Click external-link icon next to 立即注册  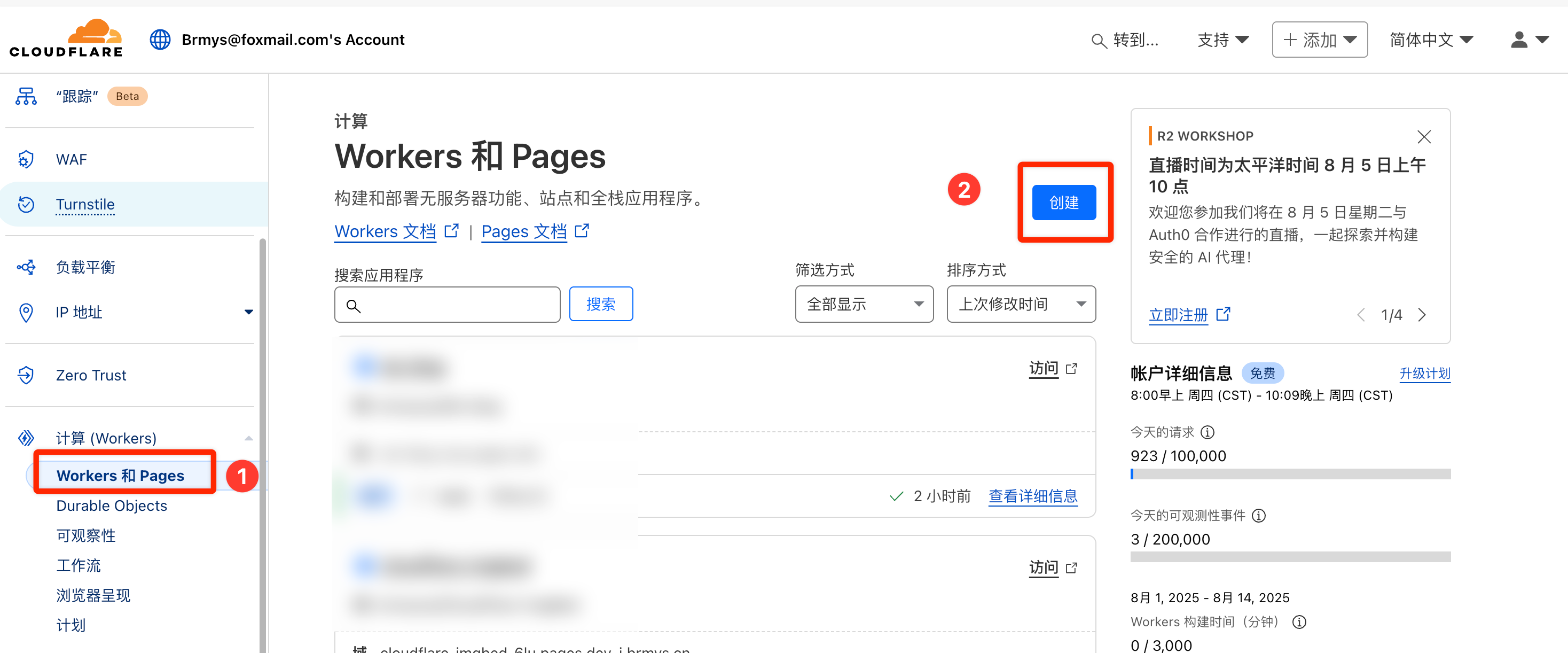[x=1223, y=314]
